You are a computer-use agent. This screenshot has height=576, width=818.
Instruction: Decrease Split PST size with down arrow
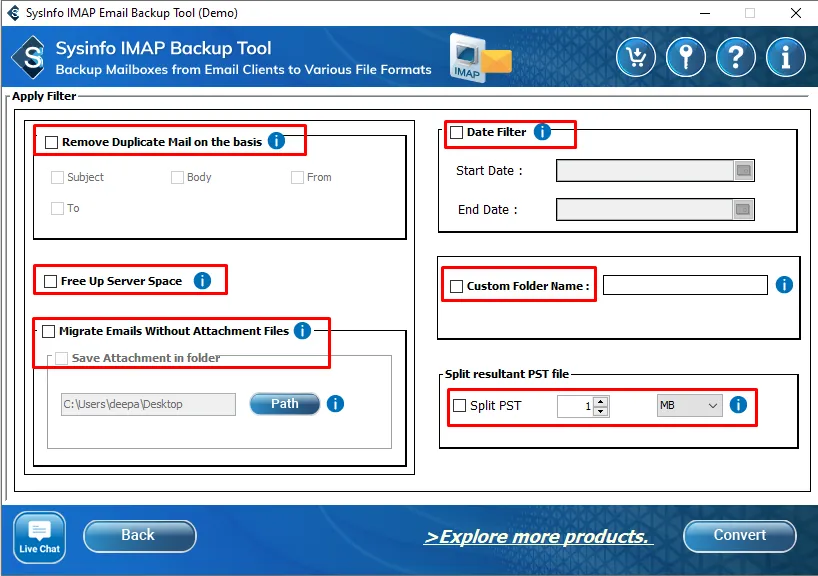(x=601, y=411)
